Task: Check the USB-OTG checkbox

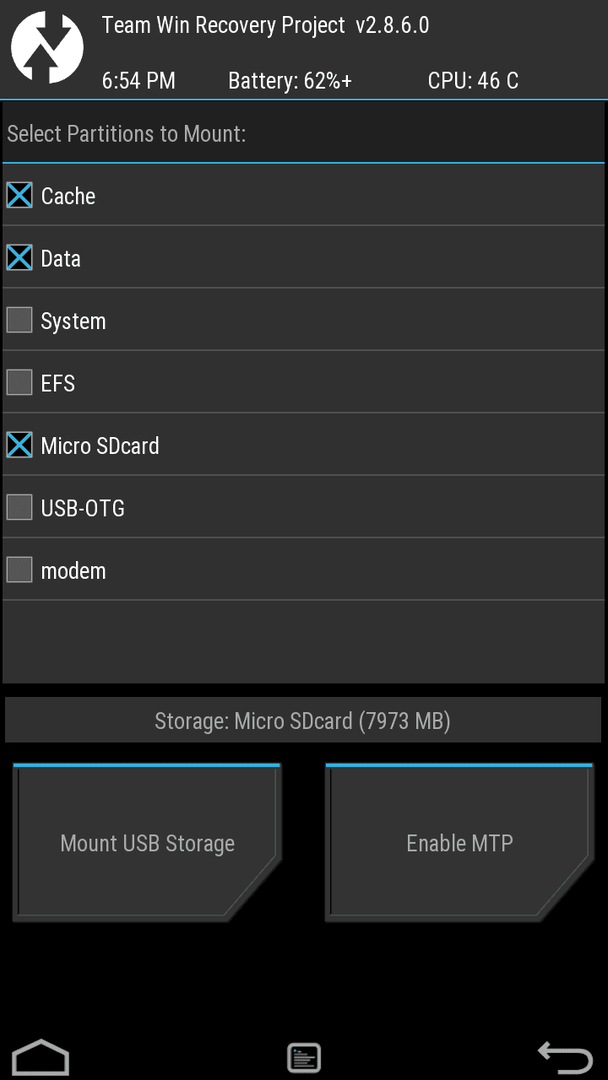Action: click(x=19, y=508)
